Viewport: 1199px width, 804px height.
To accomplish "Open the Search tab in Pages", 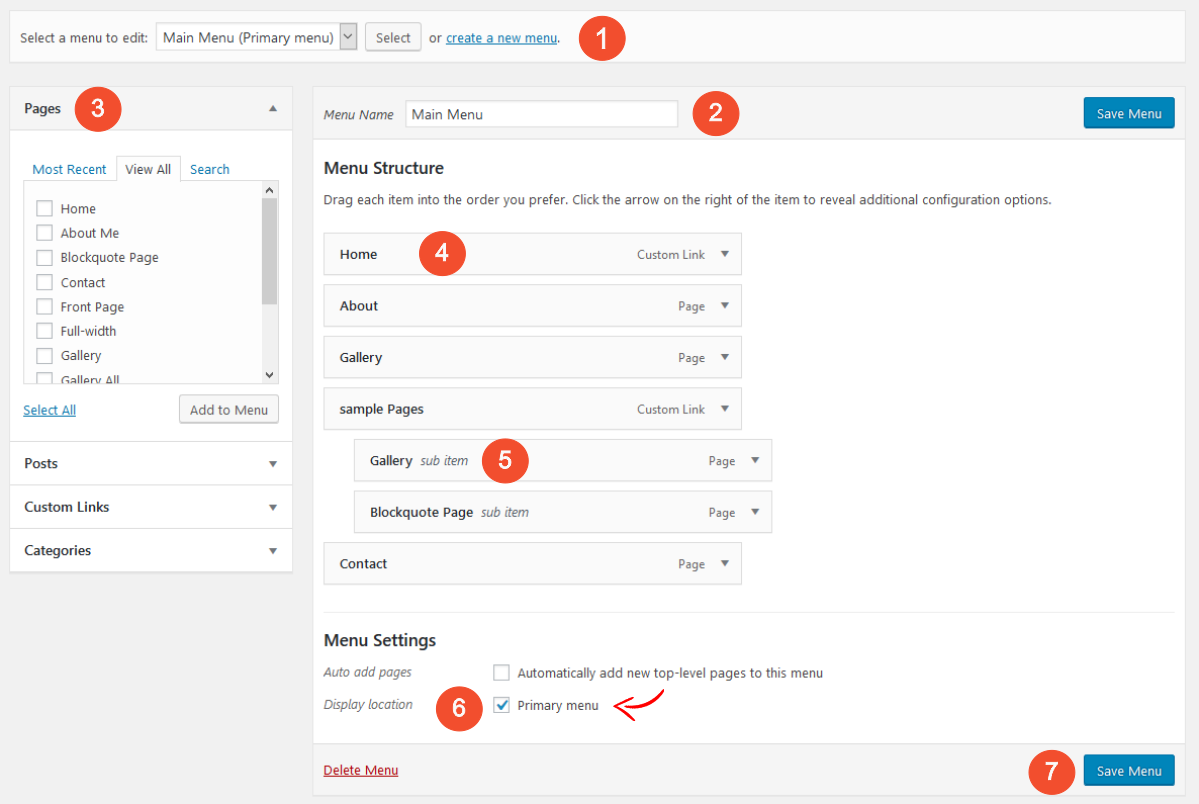I will pyautogui.click(x=210, y=169).
